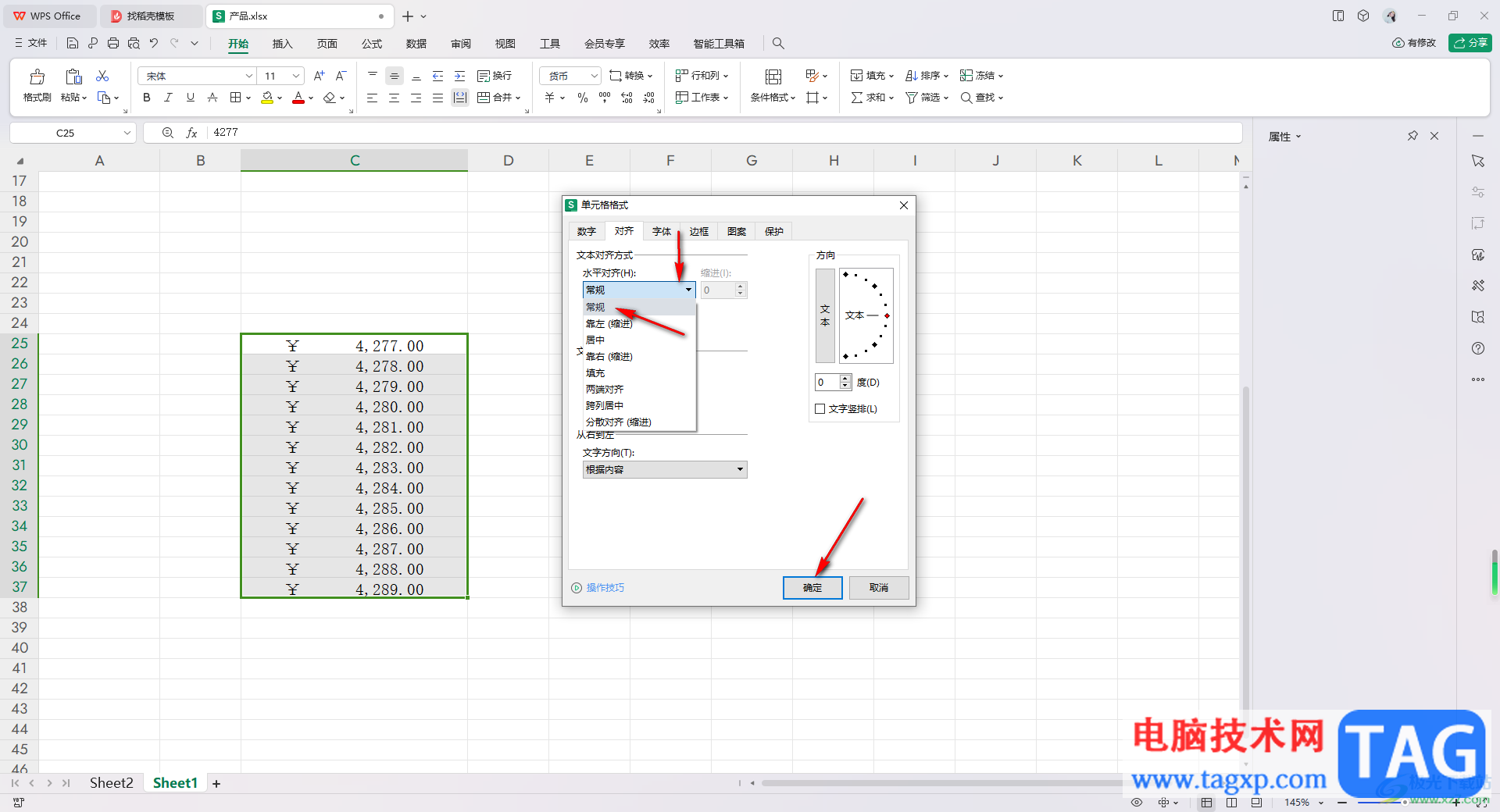This screenshot has width=1500, height=812.
Task: Switch to the 公式 ribbon tab
Action: tap(372, 44)
